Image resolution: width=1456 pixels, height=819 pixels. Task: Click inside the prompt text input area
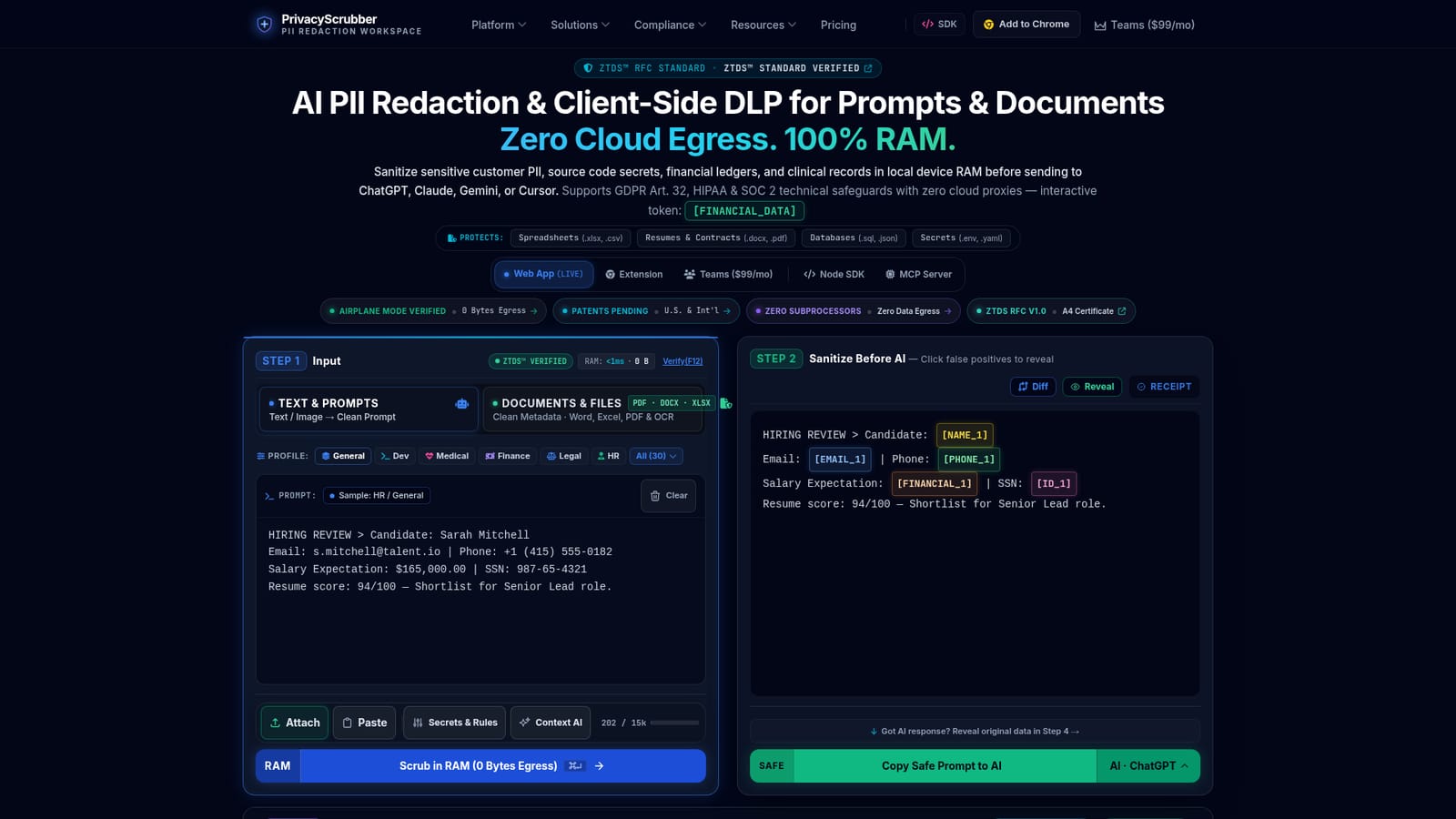[480, 601]
